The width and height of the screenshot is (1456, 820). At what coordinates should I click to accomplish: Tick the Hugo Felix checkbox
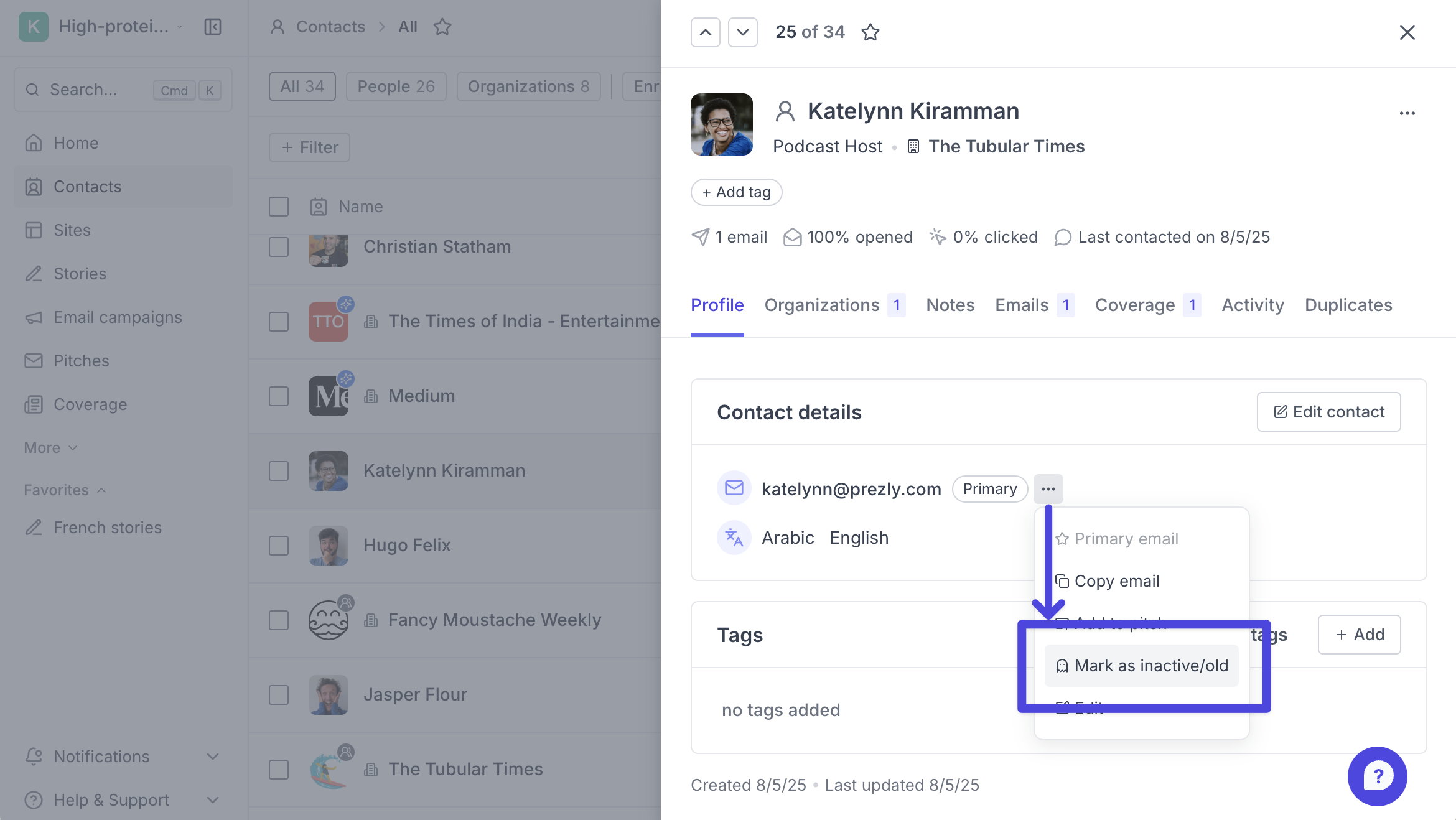point(279,546)
